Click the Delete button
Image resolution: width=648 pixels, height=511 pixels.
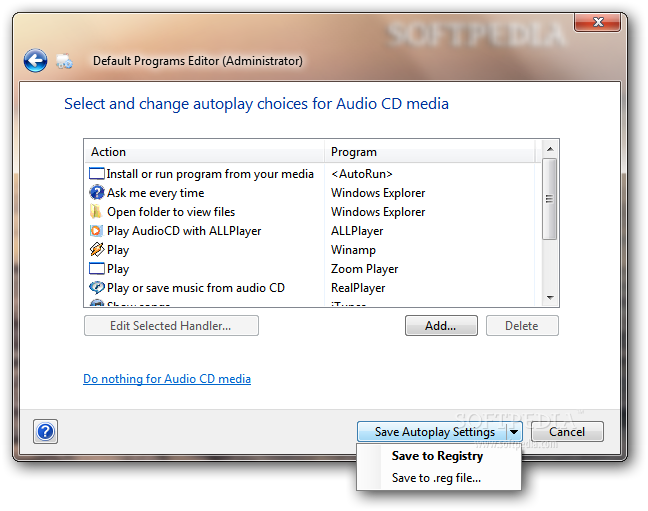point(522,326)
